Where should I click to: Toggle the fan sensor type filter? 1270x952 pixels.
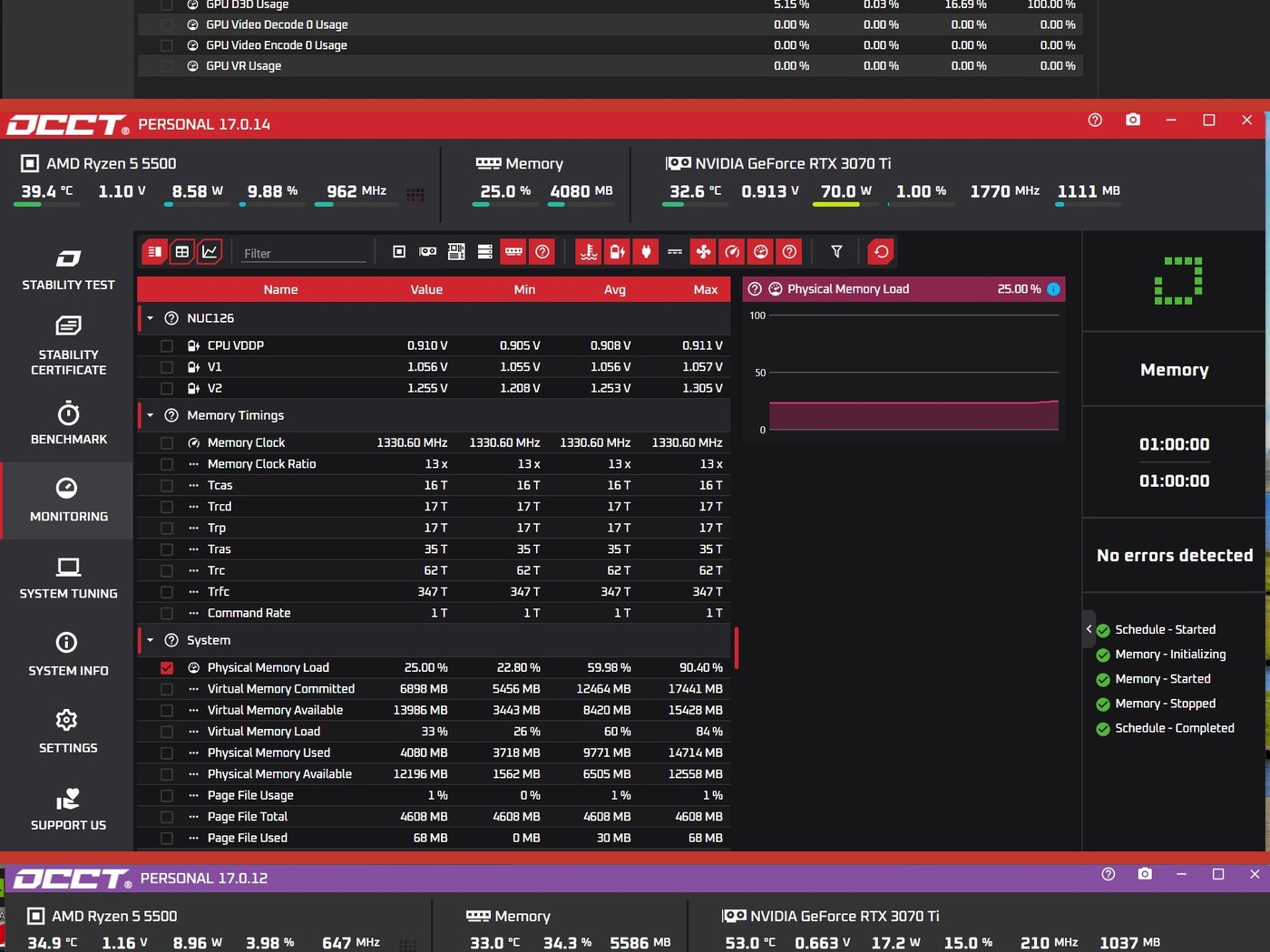(703, 252)
